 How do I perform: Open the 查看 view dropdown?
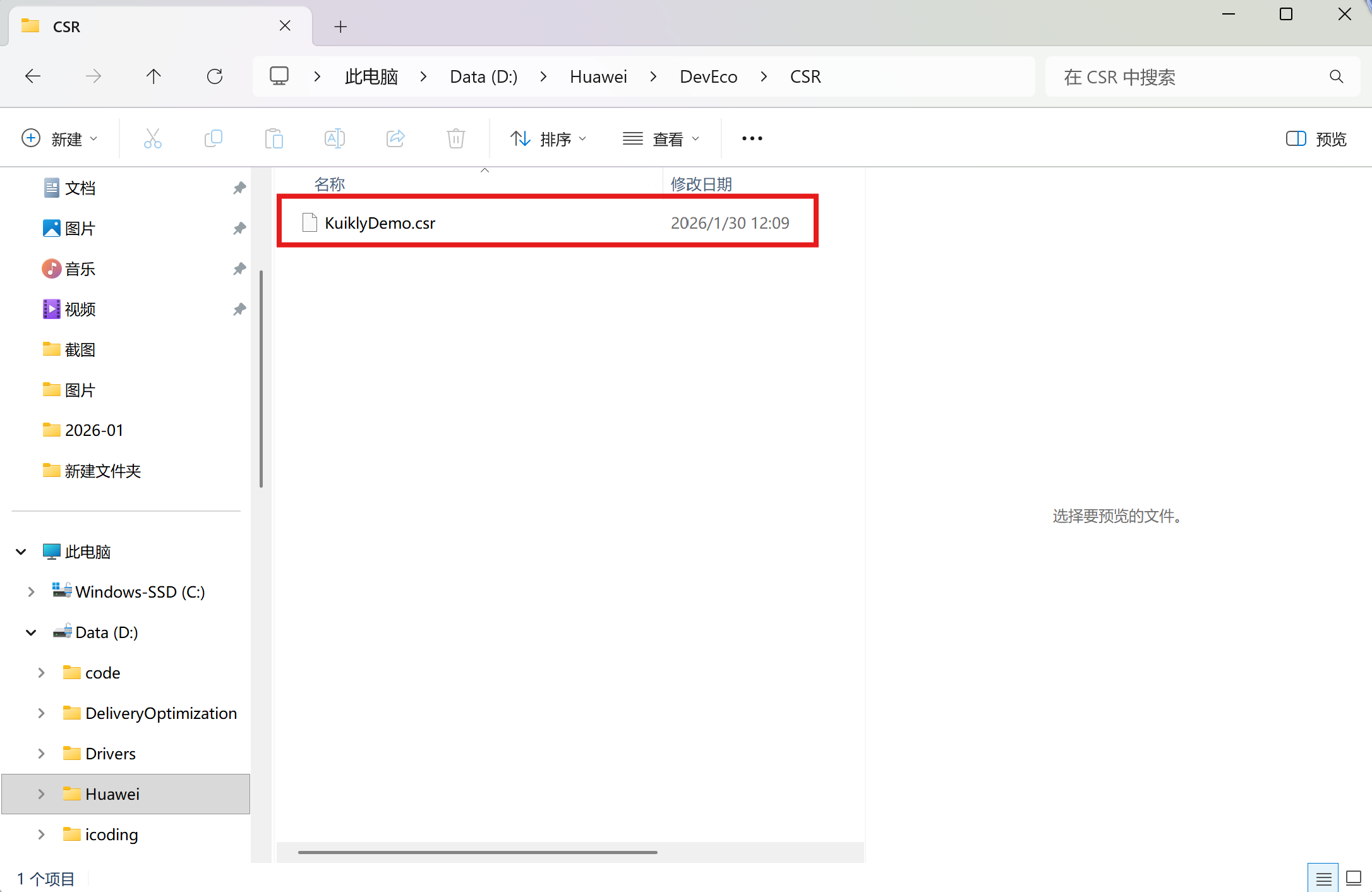coord(661,139)
